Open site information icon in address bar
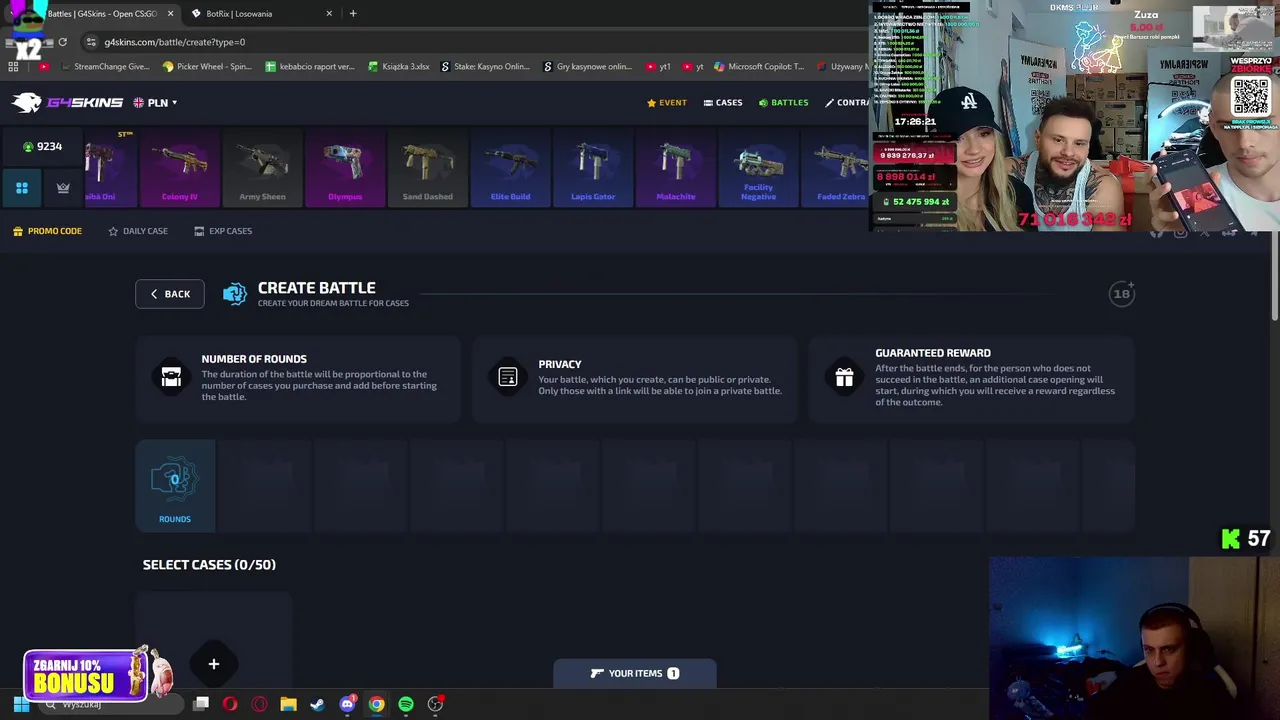 point(91,42)
